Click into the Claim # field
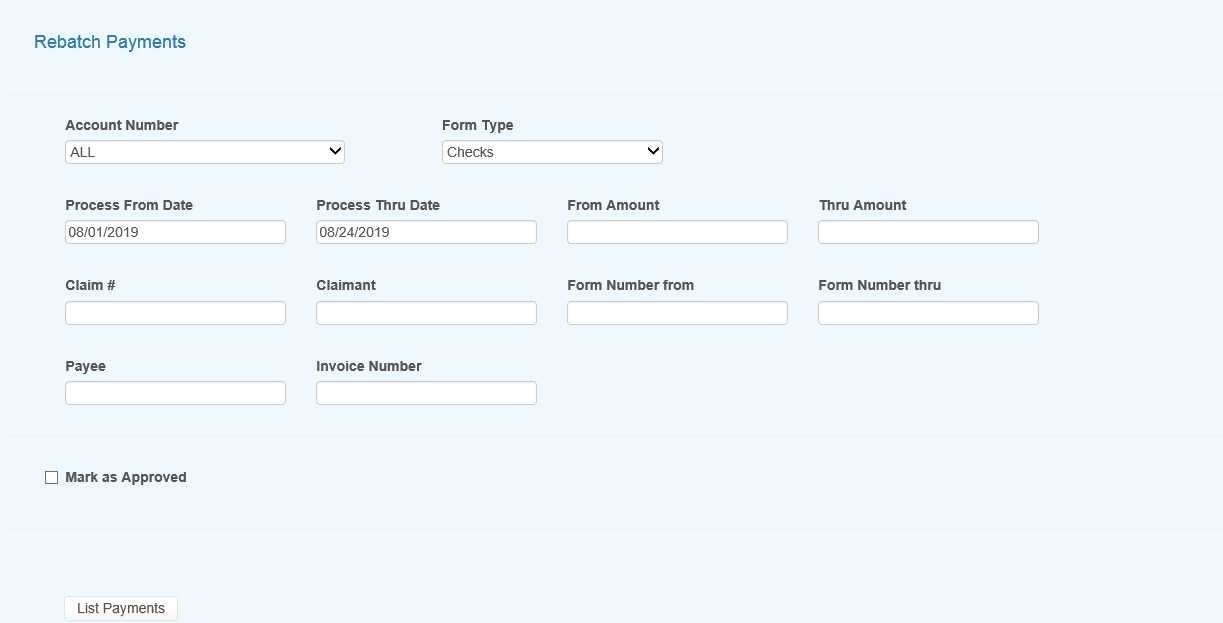This screenshot has height=623, width=1223. (x=175, y=313)
